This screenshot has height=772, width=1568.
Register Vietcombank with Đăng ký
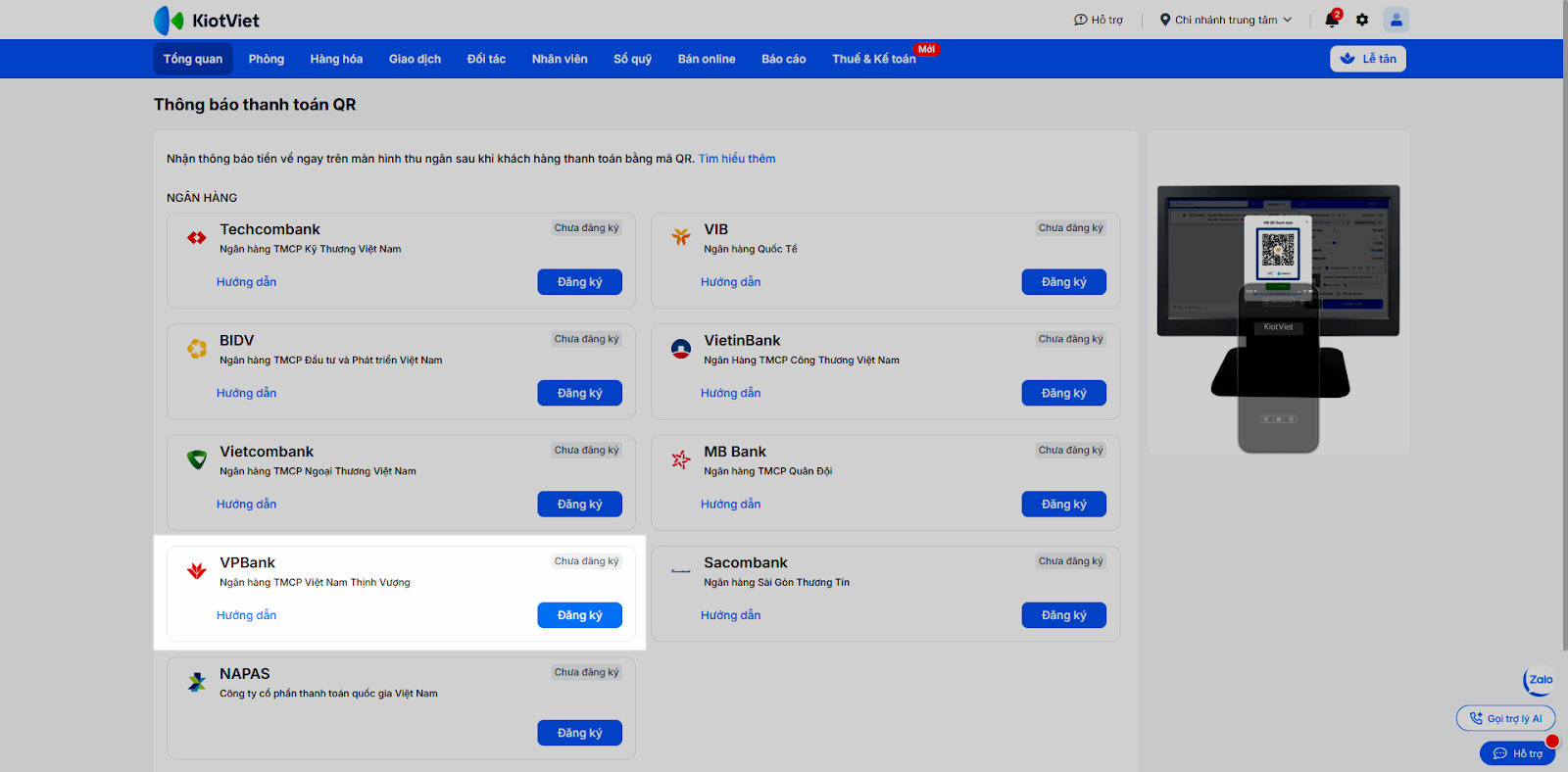[x=580, y=505]
